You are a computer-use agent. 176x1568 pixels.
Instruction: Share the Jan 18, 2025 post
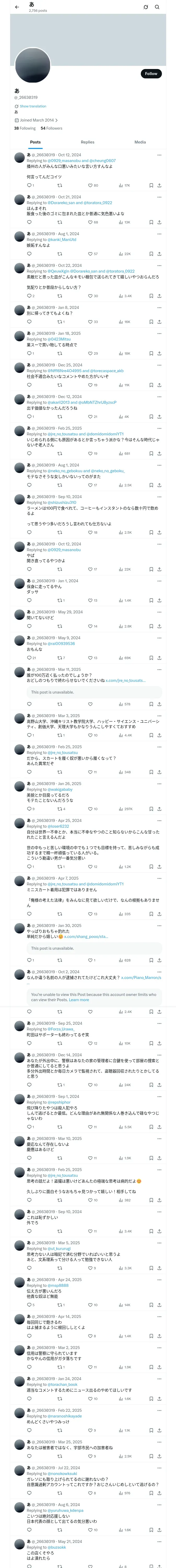click(x=159, y=354)
